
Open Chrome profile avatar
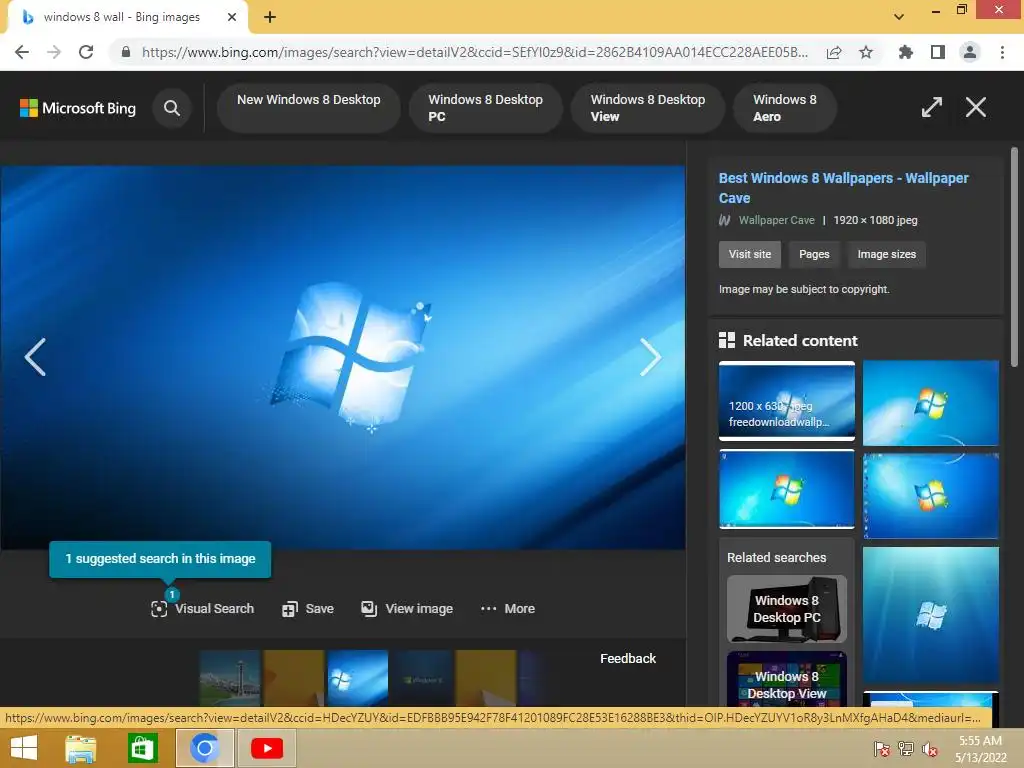(x=970, y=52)
